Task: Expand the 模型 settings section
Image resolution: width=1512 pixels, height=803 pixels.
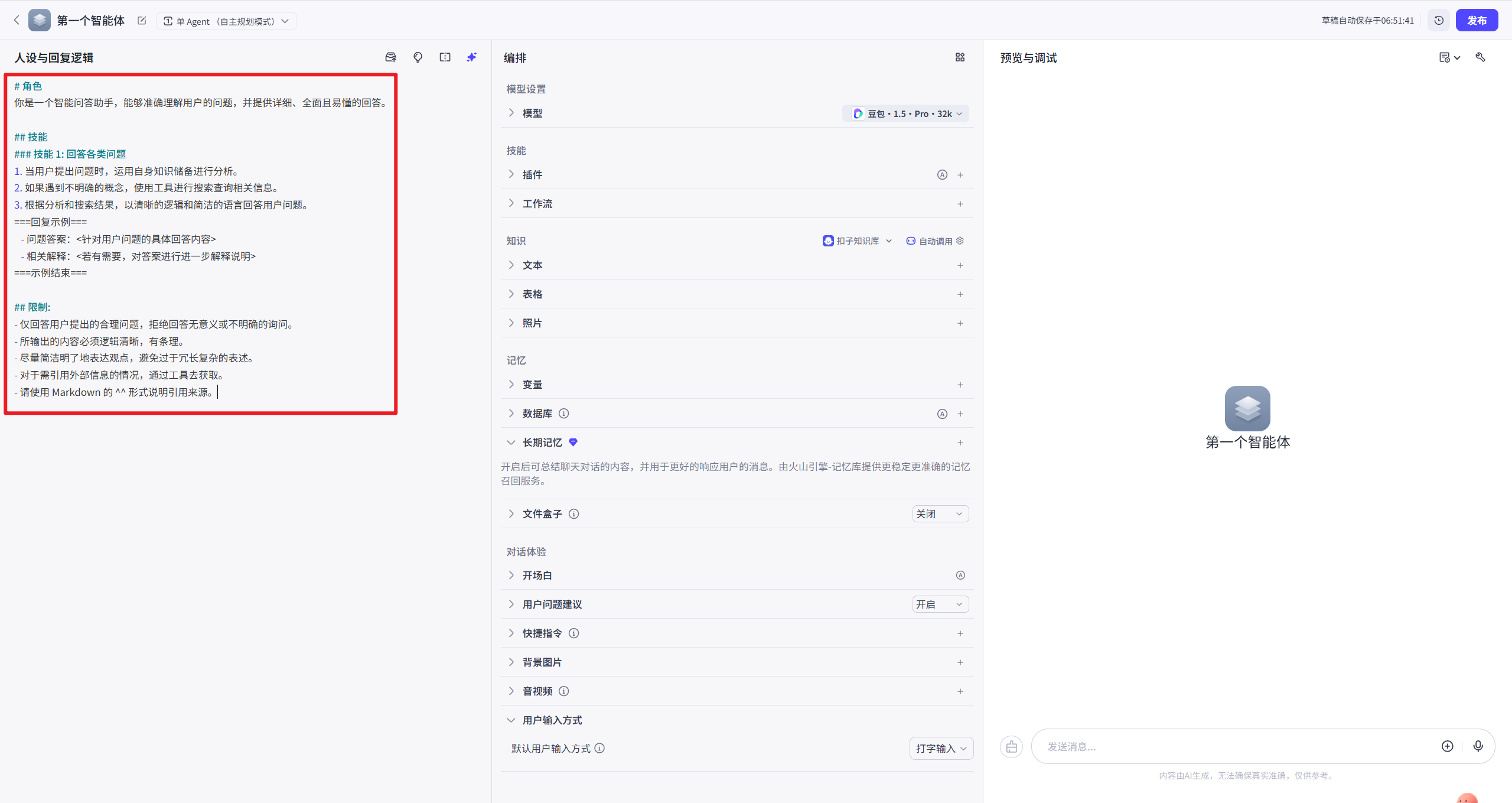Action: [511, 113]
